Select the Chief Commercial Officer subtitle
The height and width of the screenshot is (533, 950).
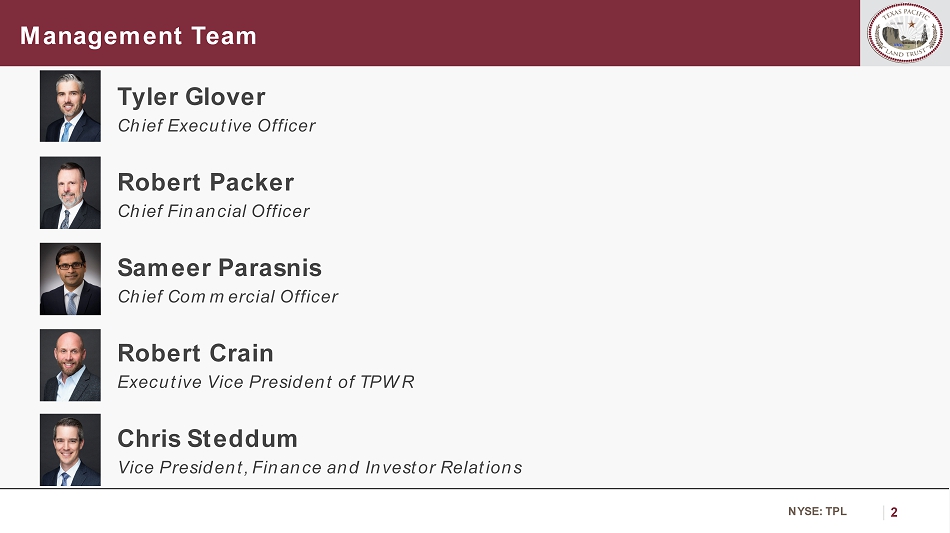coord(227,297)
